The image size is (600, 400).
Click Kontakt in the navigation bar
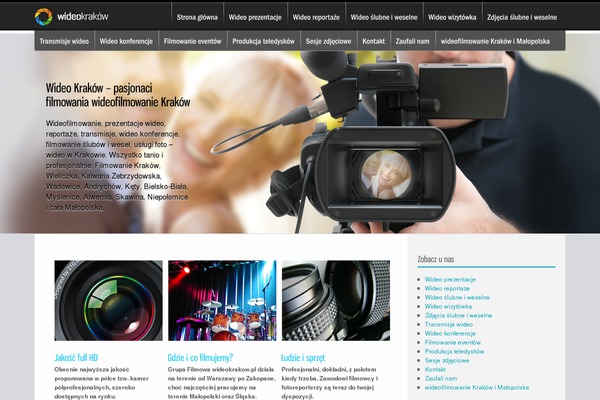(373, 42)
